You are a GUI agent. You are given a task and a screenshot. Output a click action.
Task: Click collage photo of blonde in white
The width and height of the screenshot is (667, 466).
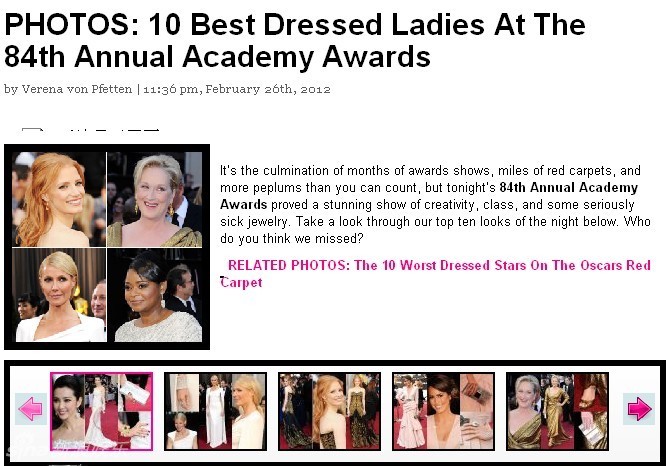[59, 295]
